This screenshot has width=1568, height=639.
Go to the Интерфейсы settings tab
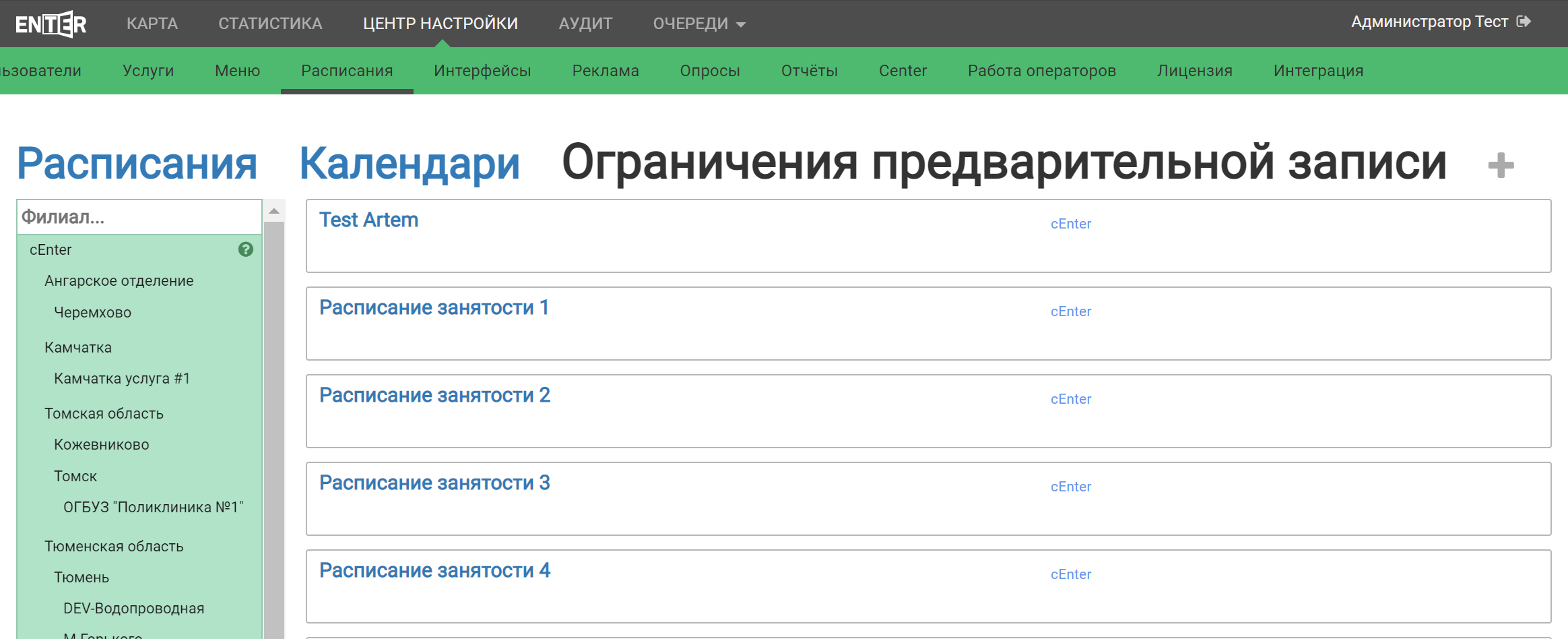pos(482,71)
